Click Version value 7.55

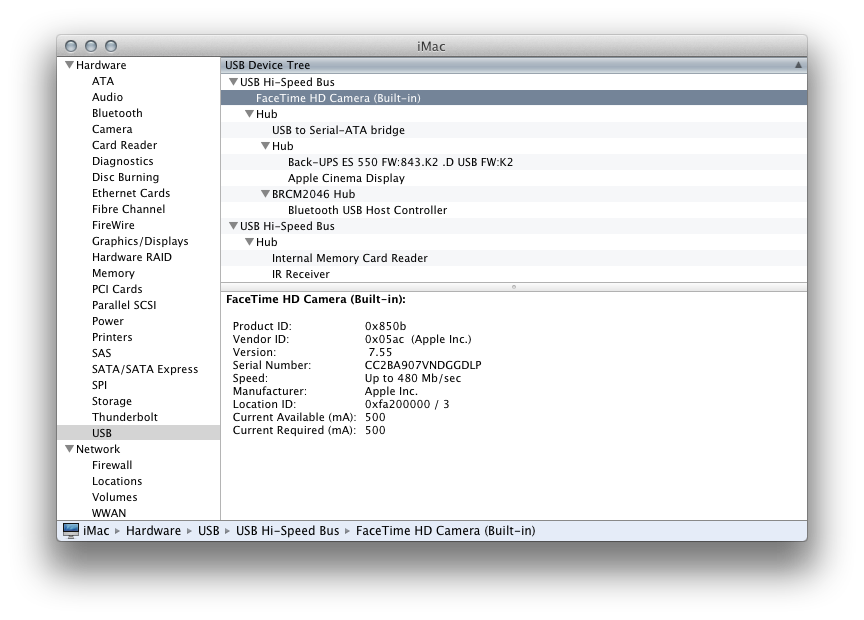point(380,352)
